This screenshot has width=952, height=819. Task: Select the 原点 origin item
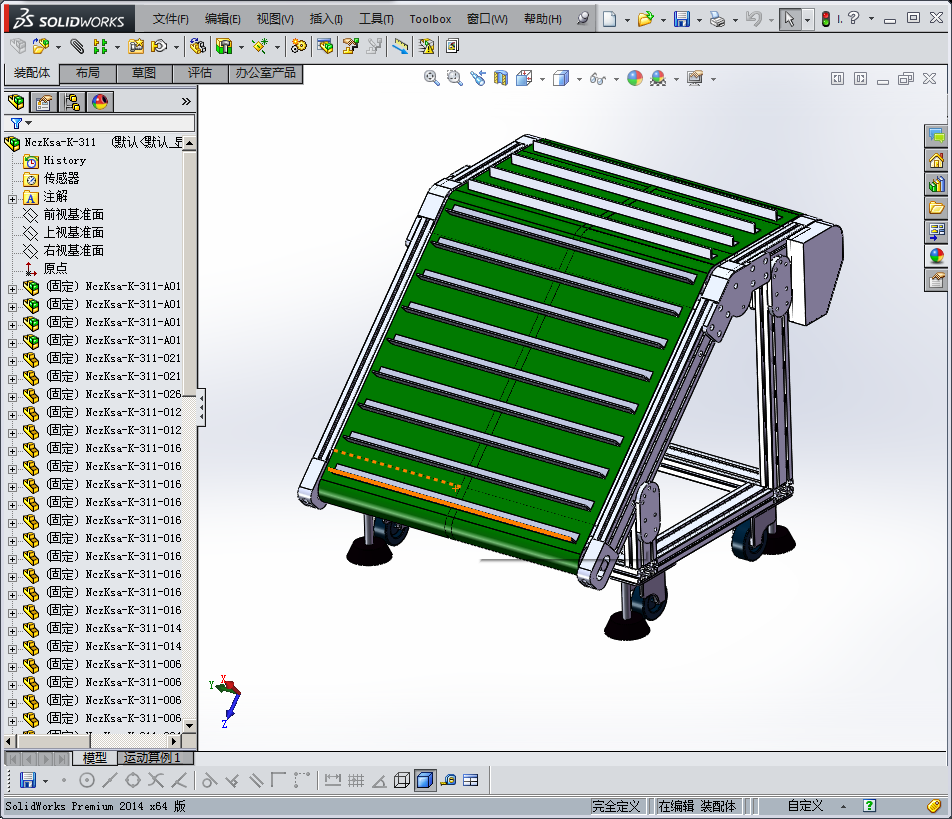[55, 268]
